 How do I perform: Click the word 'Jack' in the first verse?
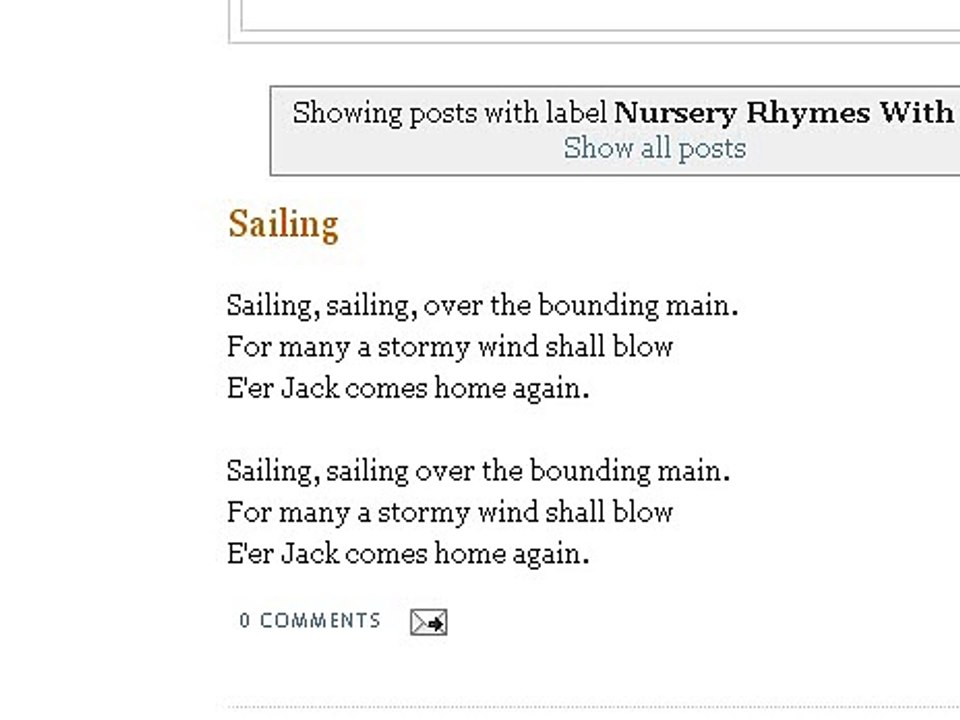[310, 388]
